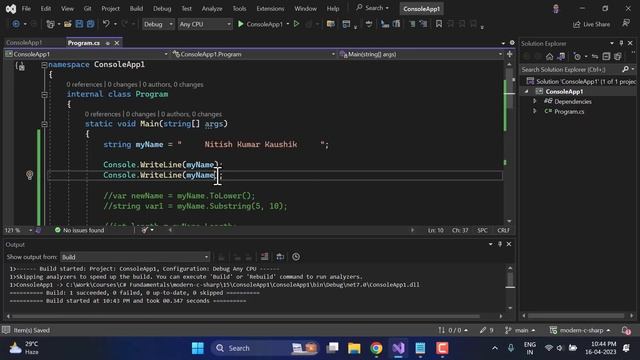Image resolution: width=640 pixels, height=360 pixels.
Task: Collapse all items in Solution Explorer
Action: coord(606,56)
